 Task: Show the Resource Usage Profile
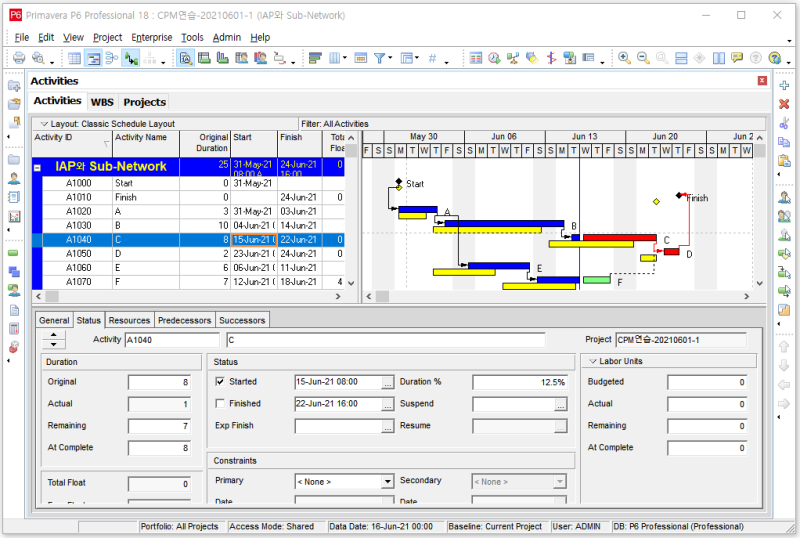click(x=260, y=58)
